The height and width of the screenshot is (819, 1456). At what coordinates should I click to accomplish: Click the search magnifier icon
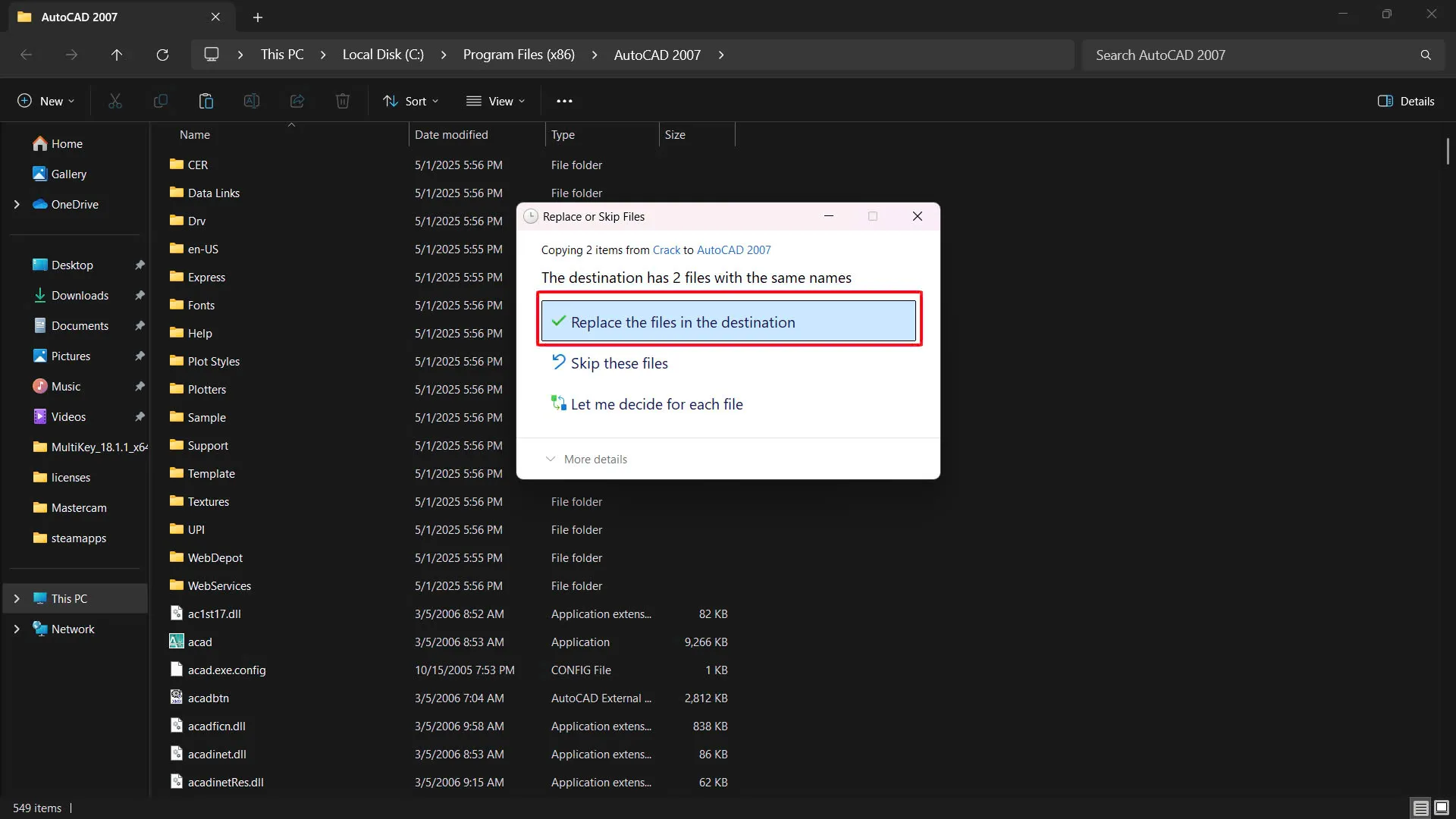click(x=1426, y=55)
